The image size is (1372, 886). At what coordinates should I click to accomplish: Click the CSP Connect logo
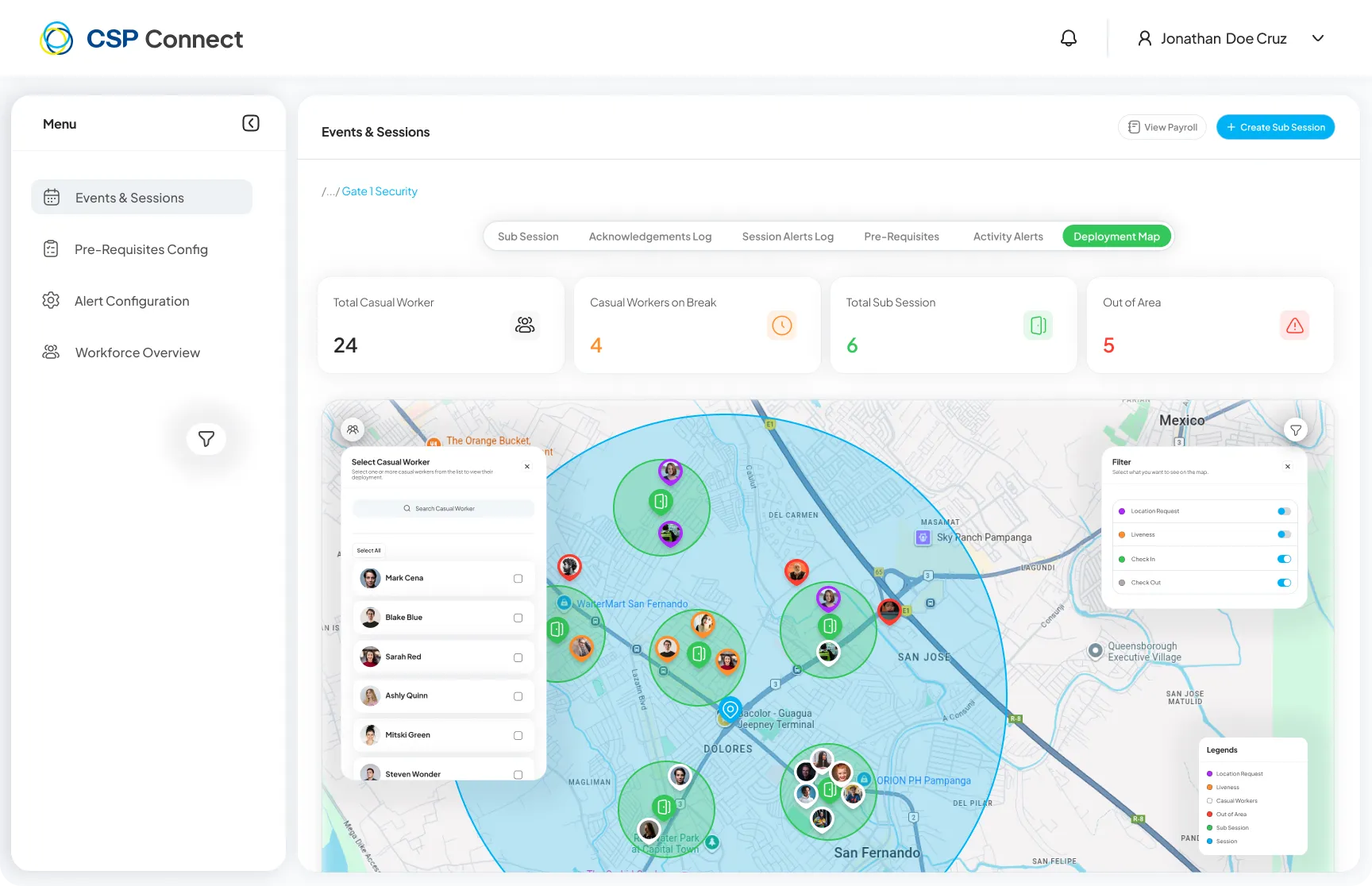pyautogui.click(x=141, y=38)
